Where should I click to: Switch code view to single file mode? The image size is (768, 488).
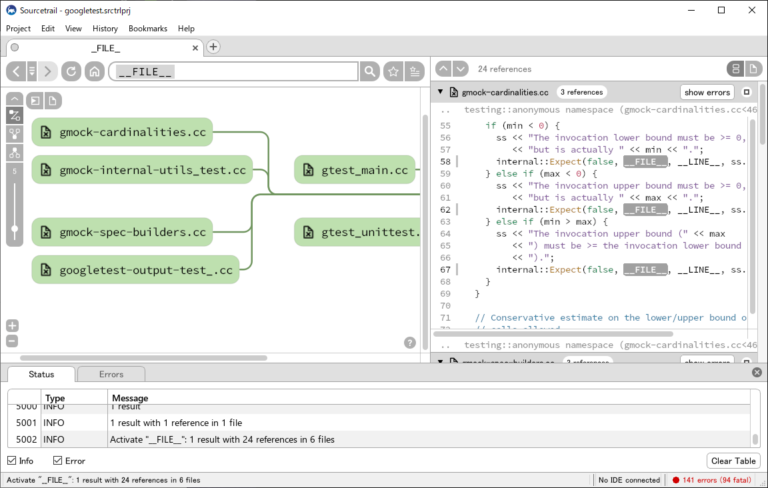(x=755, y=69)
